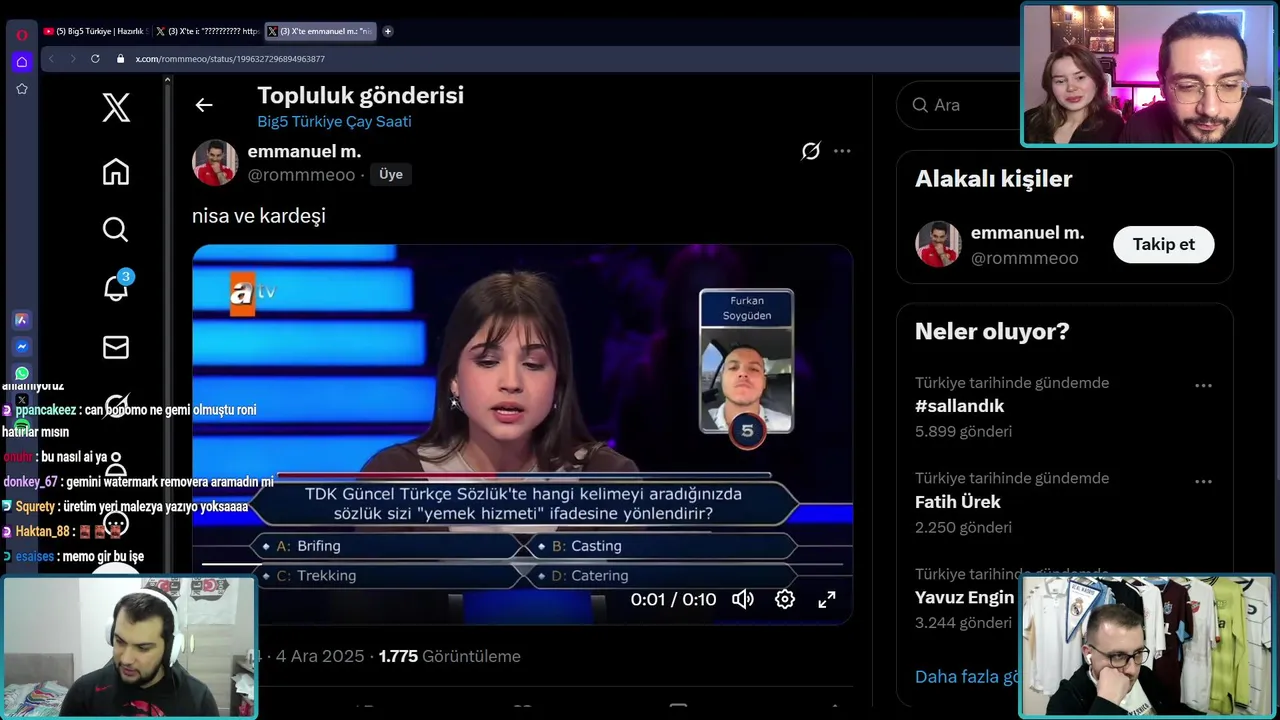Click the Üye member badge

[x=391, y=174]
